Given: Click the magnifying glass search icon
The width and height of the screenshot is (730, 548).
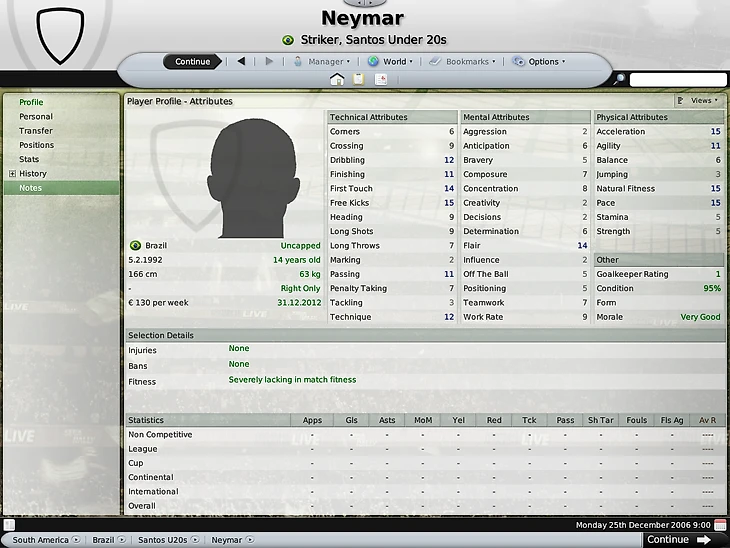Looking at the screenshot, I should (619, 79).
